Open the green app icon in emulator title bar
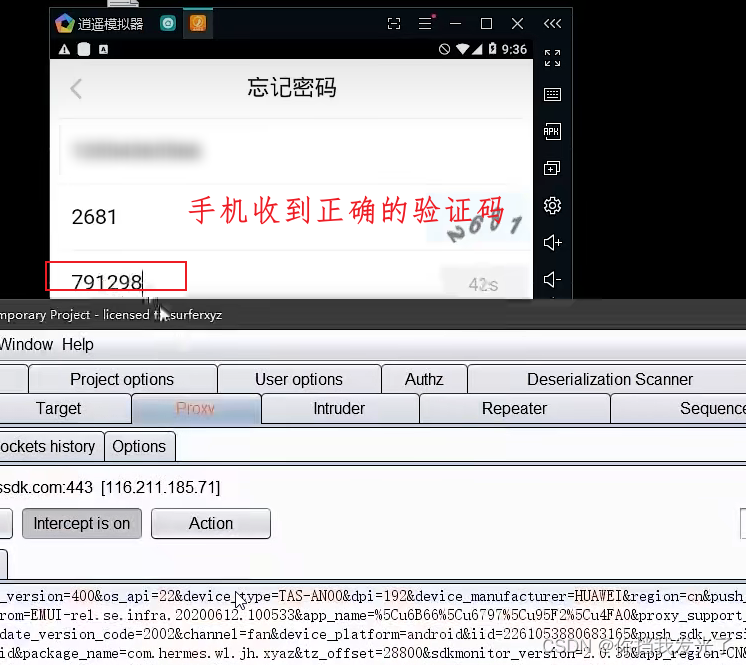 pyautogui.click(x=167, y=23)
